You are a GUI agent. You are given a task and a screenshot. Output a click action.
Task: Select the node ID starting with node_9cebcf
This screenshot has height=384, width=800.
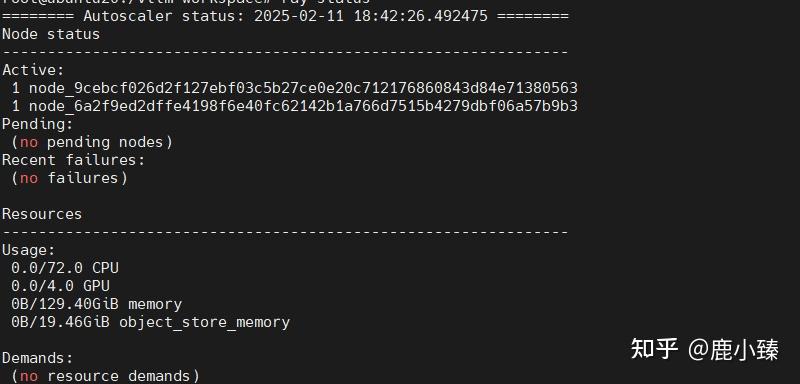coord(303,88)
